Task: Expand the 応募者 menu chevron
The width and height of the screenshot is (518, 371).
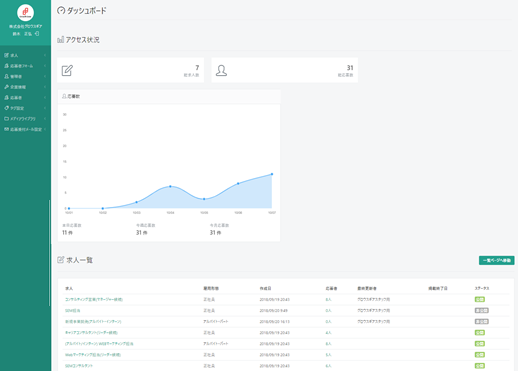Action: click(45, 98)
